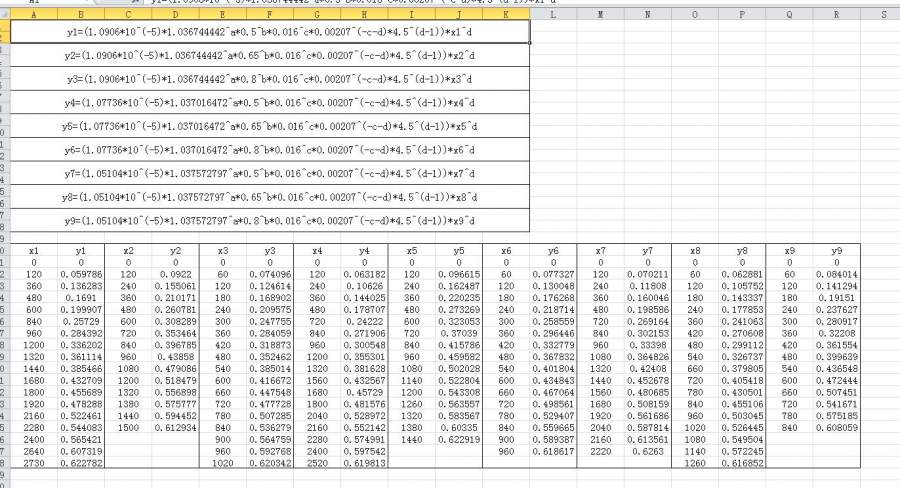Select column N header

[x=647, y=15]
